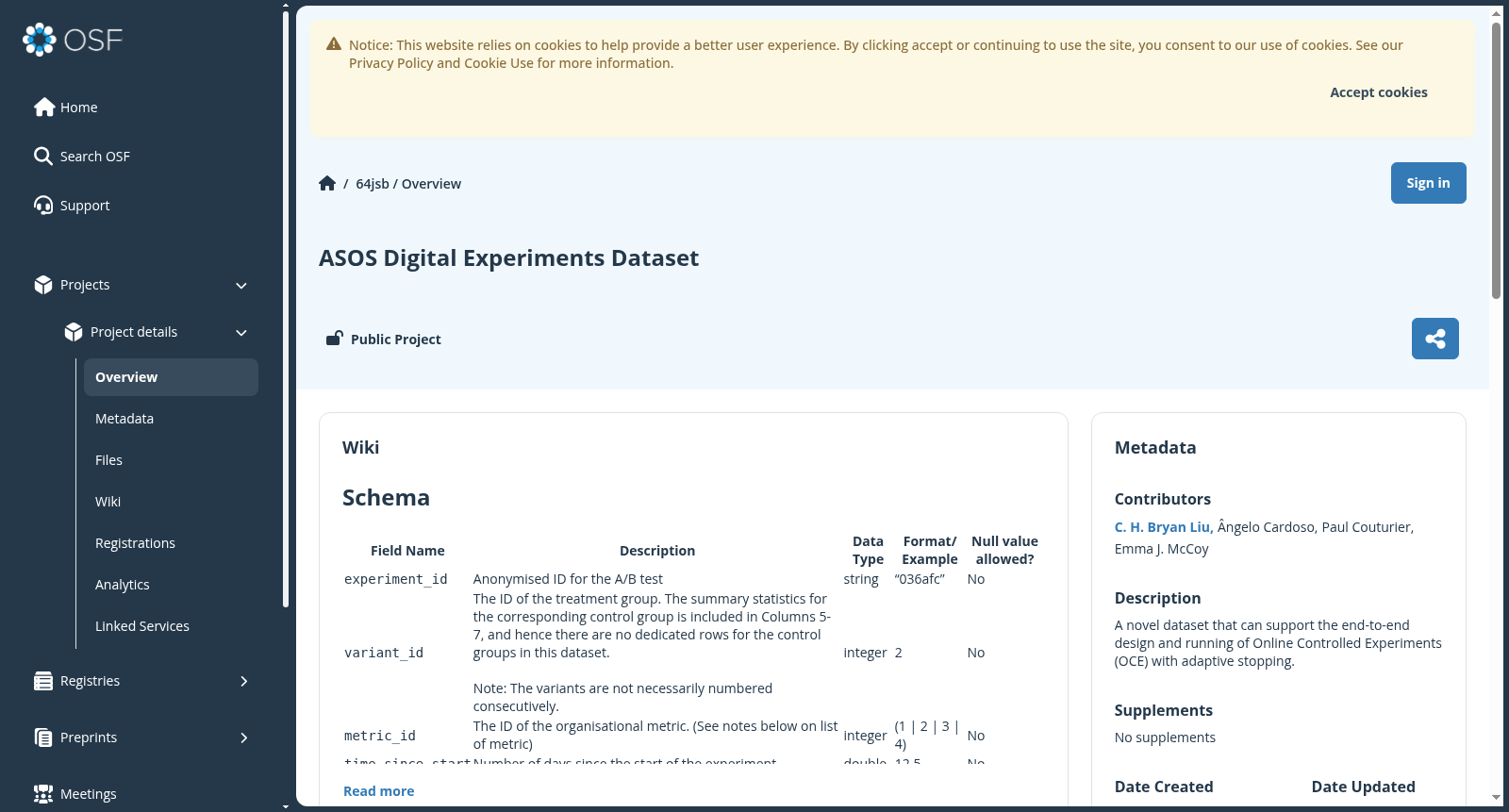Open contributor C. H. Bryan Liu
Screen dimensions: 1509x812
1164,527
